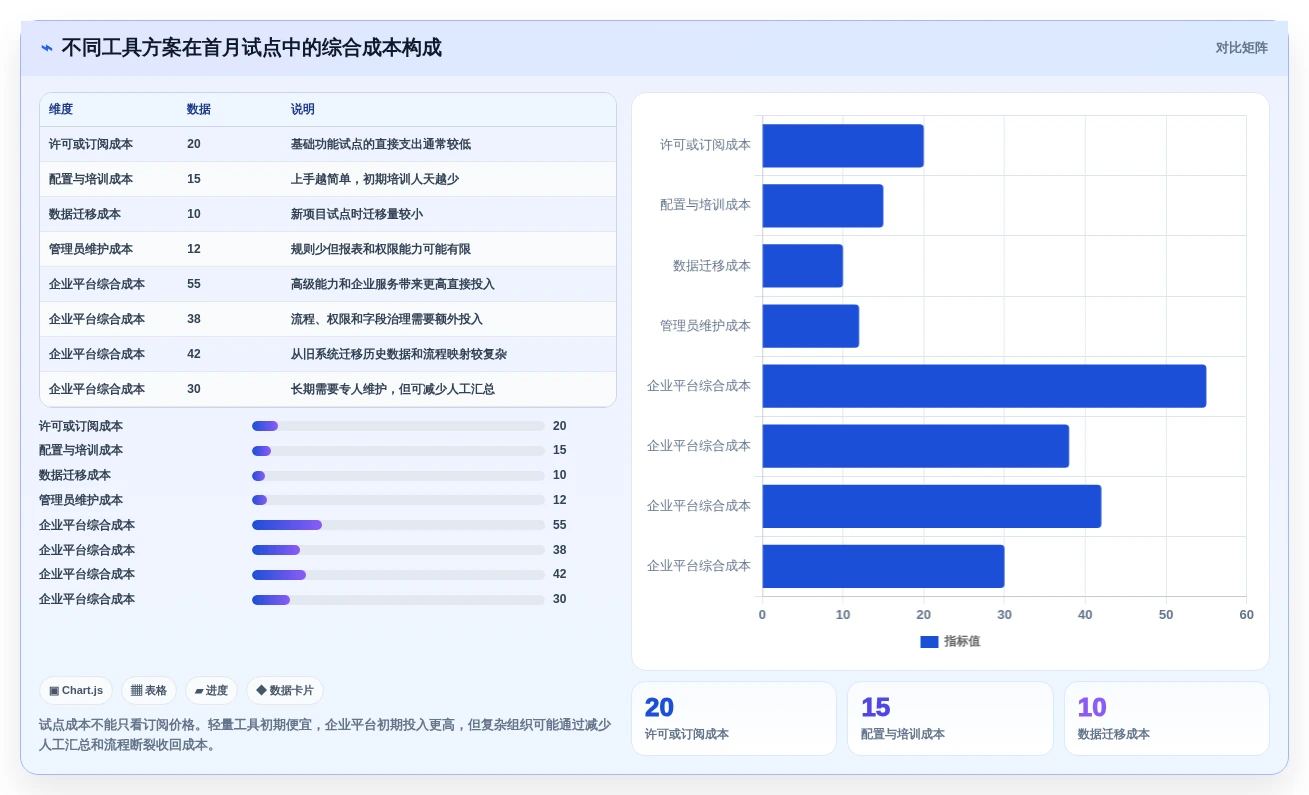
Task: Click description 高级能力和企业服务带来更高直接投入
Action: pos(393,285)
